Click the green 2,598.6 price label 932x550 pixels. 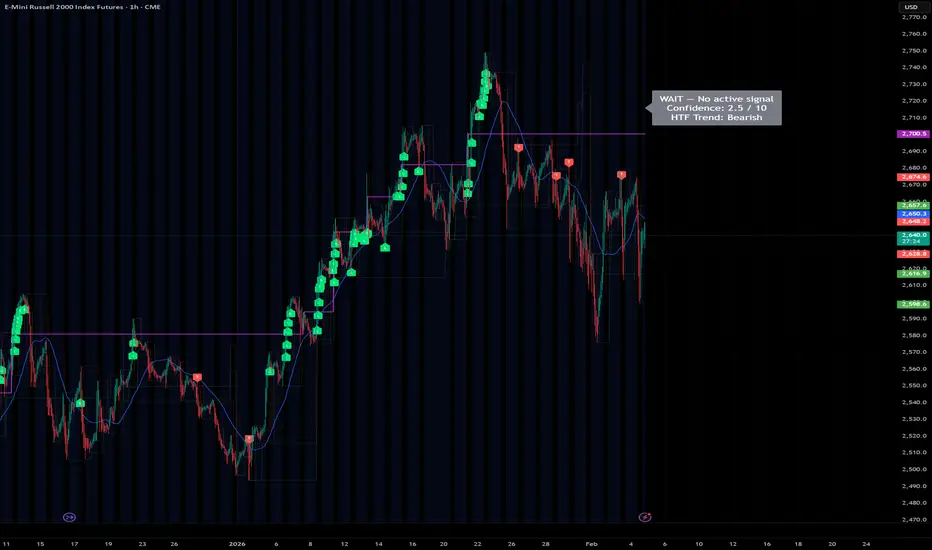click(913, 304)
